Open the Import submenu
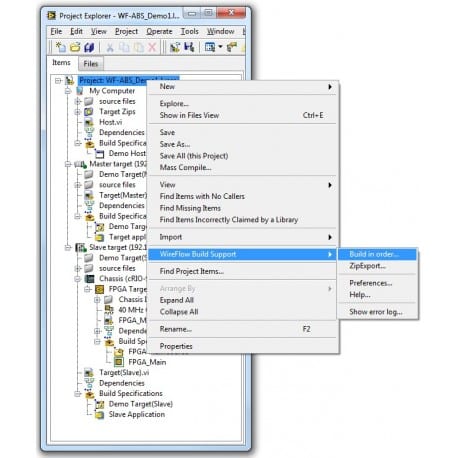458x458 pixels. click(242, 237)
